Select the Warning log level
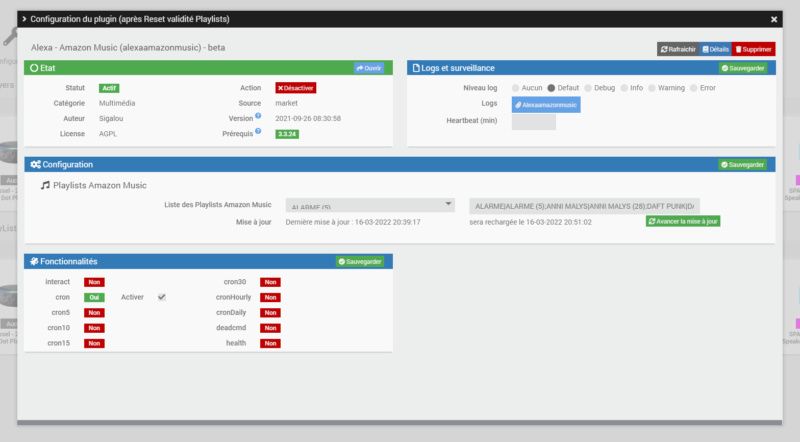This screenshot has height=442, width=800. click(x=652, y=88)
